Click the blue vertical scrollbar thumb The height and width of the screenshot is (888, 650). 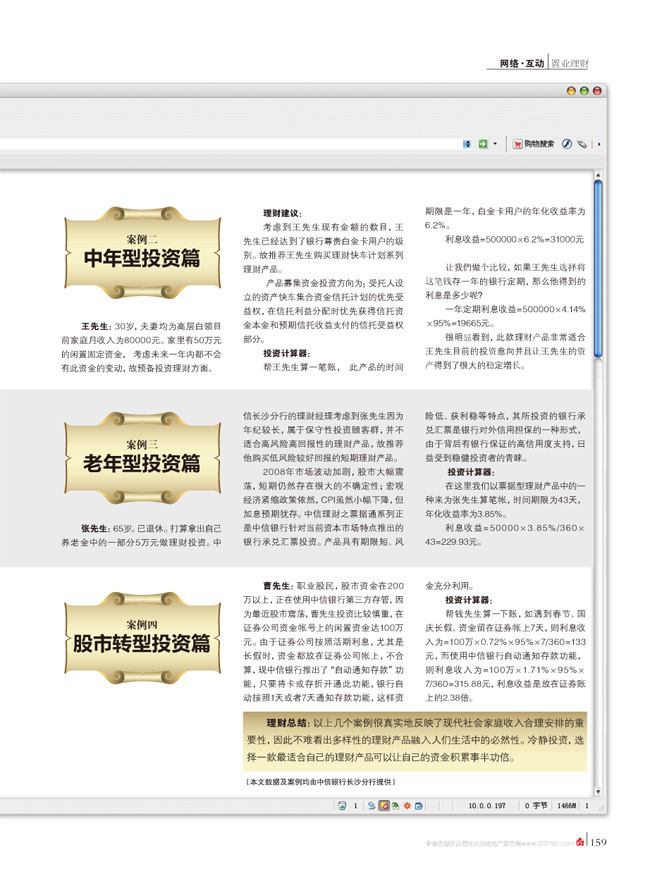[598, 268]
